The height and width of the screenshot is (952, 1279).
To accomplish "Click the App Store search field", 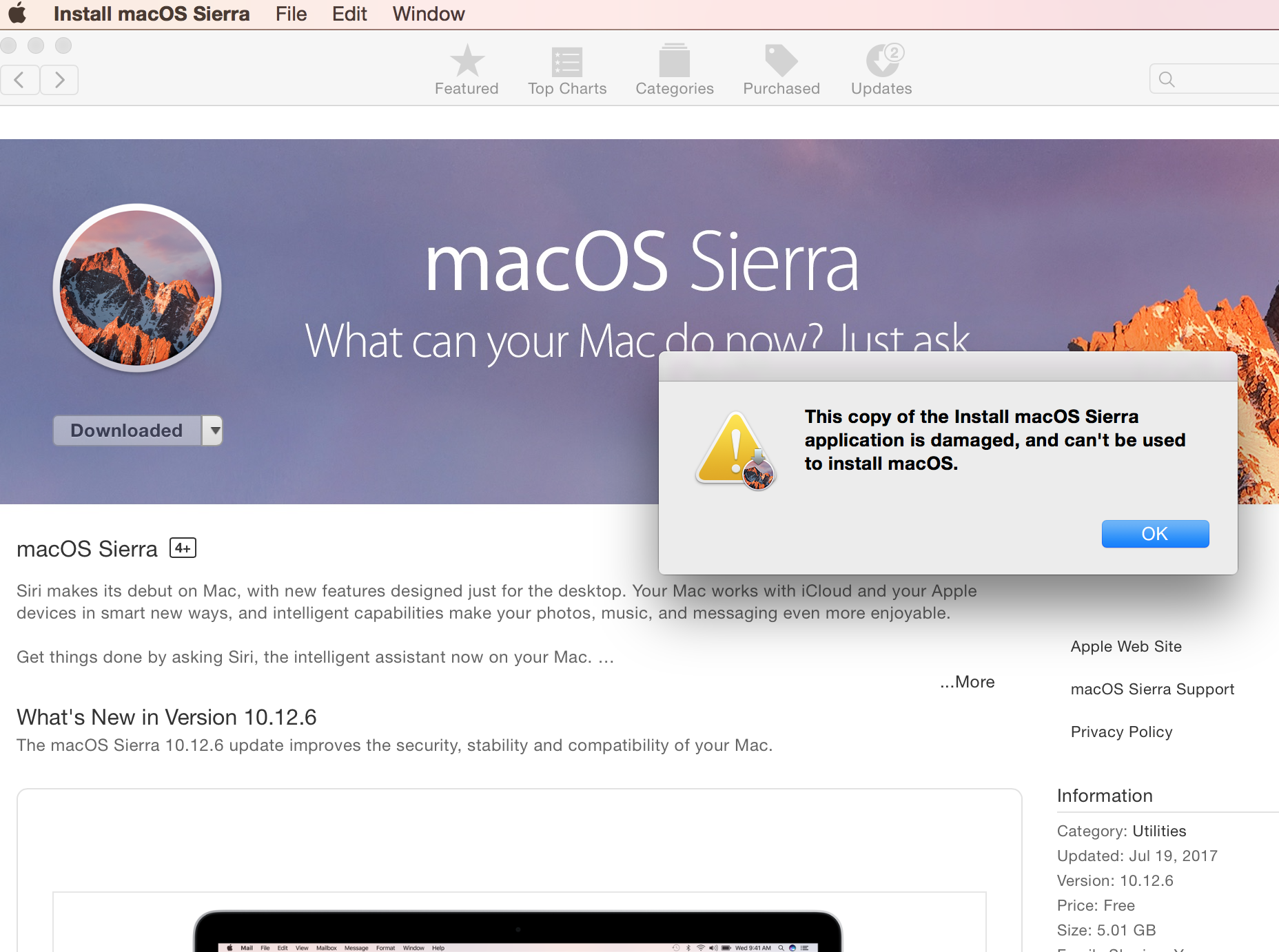I will 1214,79.
